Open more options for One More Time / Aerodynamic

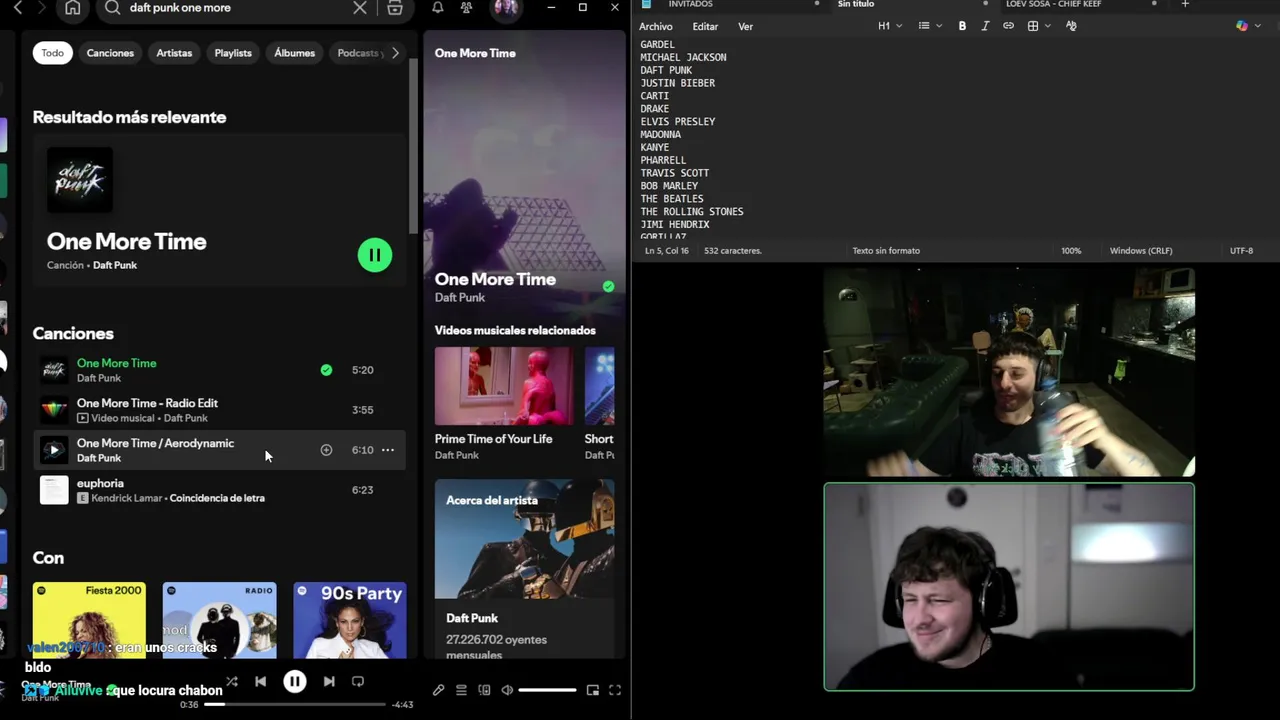pos(388,450)
